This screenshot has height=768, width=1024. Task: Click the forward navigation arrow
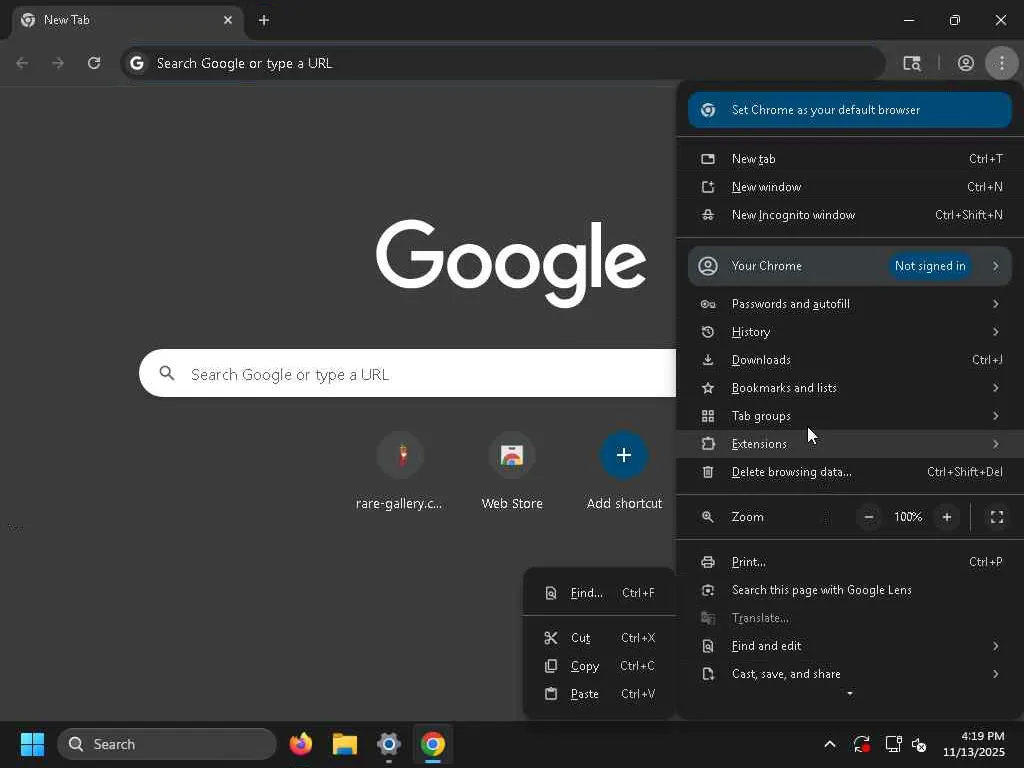(x=58, y=63)
